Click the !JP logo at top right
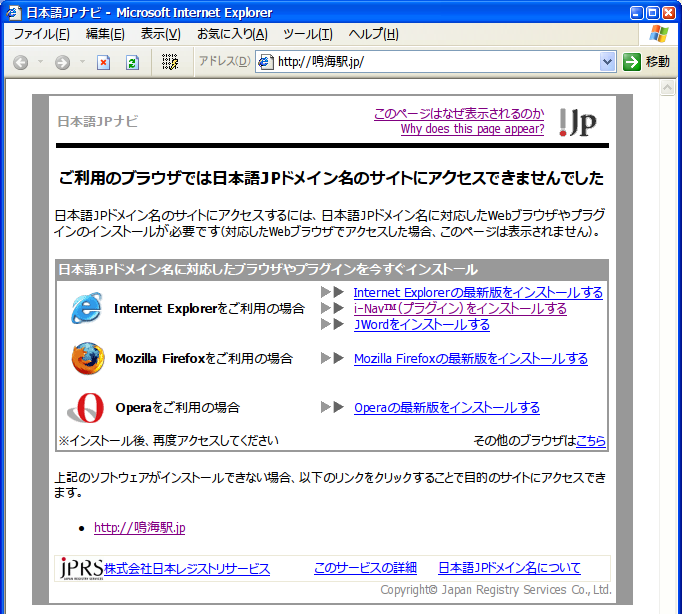682x614 pixels. coord(578,122)
